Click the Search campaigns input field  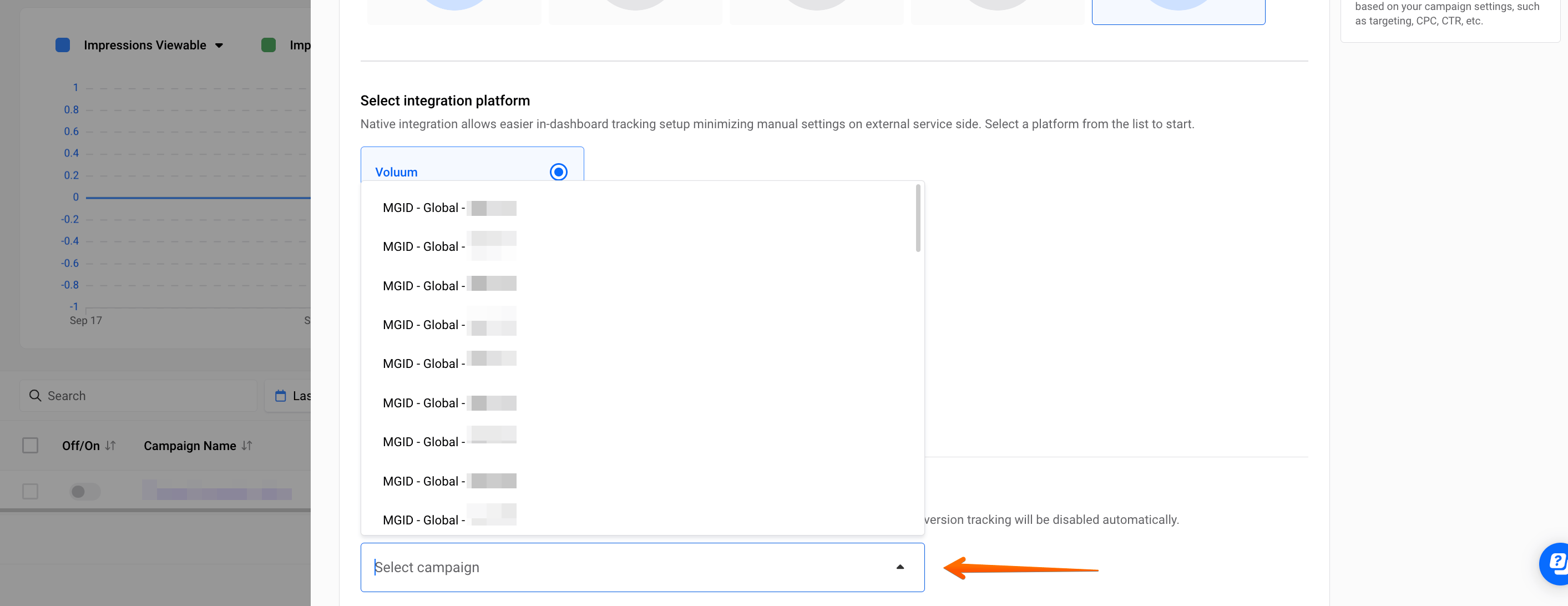pos(146,396)
